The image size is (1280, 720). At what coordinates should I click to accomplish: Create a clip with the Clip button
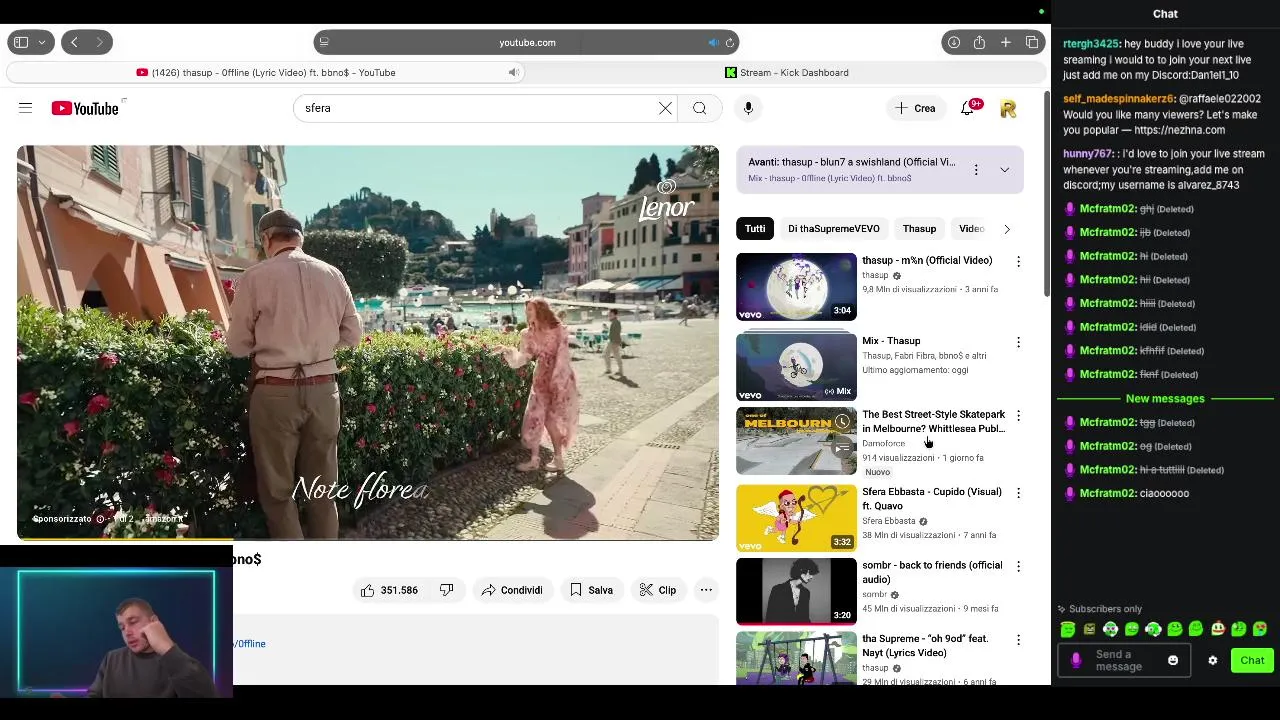pos(658,590)
